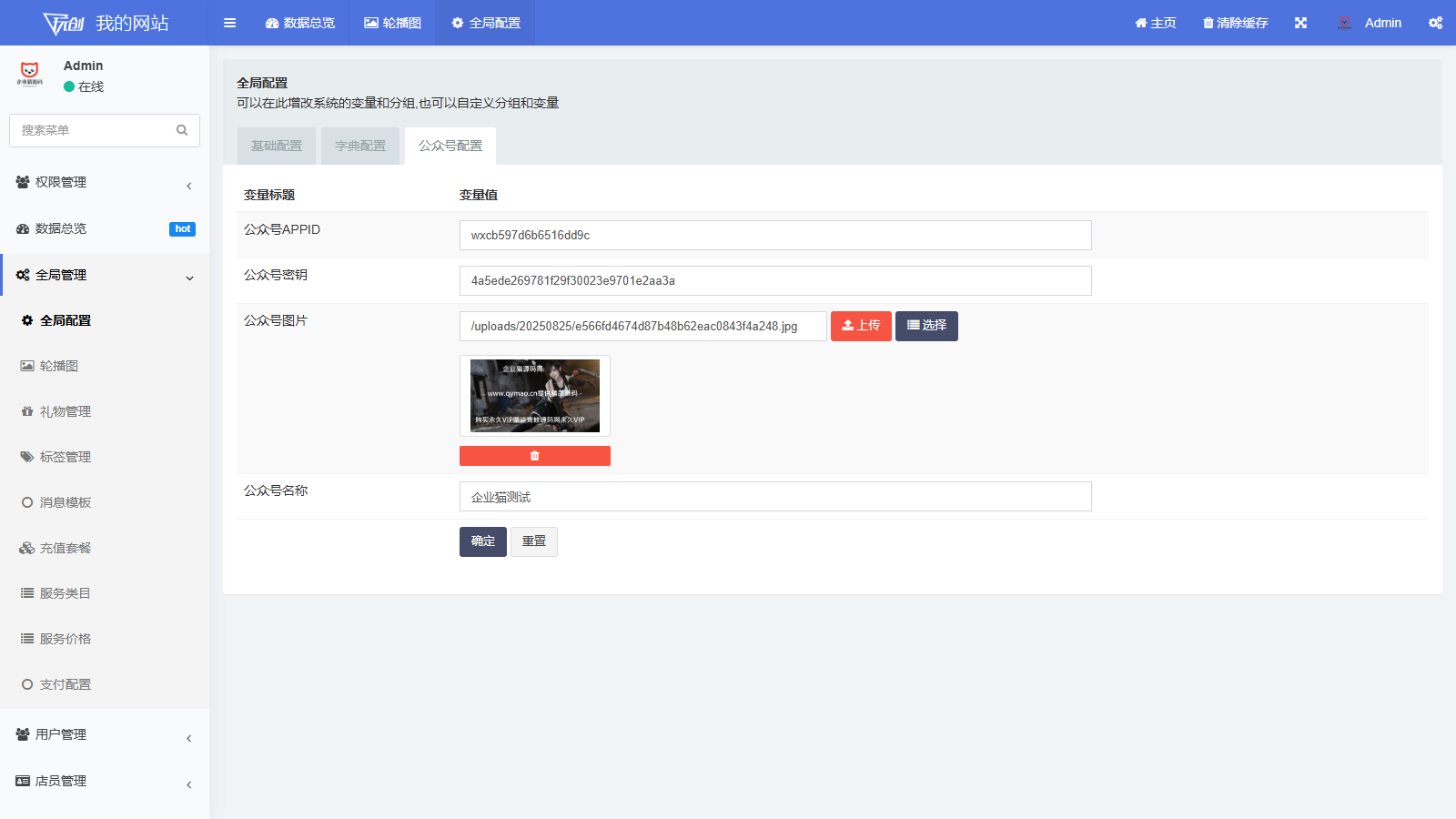The image size is (1456, 819).
Task: Click the fullscreen expand icon
Action: (1300, 23)
